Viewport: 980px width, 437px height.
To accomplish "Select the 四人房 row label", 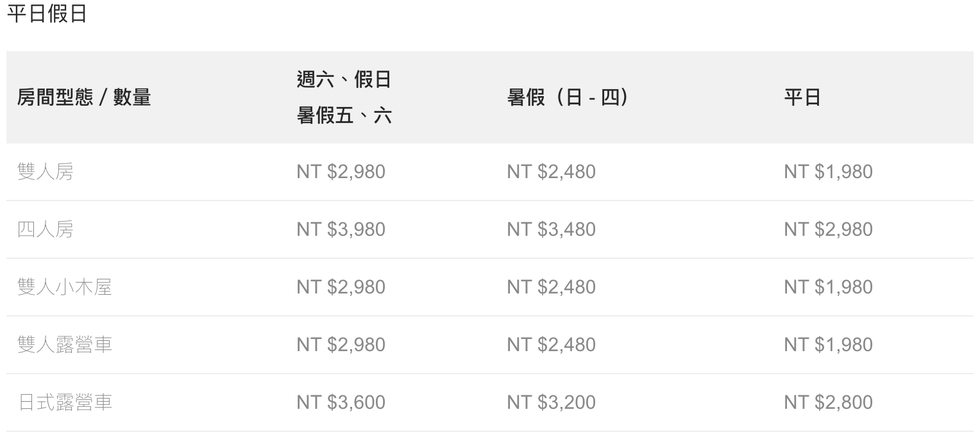I will click(x=45, y=229).
